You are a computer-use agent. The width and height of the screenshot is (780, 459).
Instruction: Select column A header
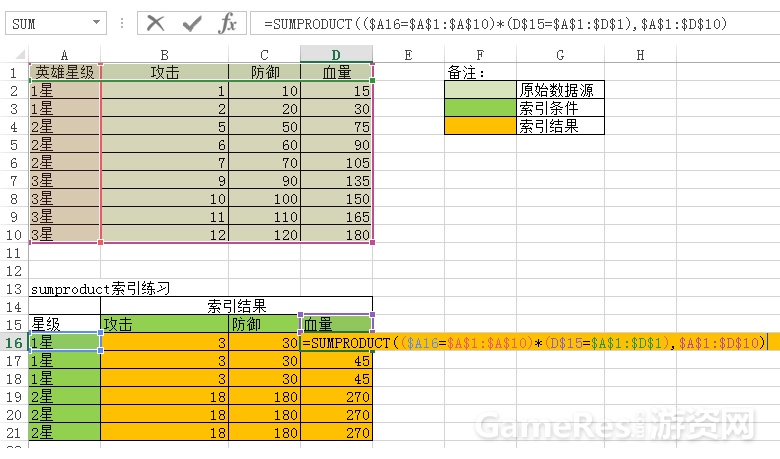pos(64,54)
